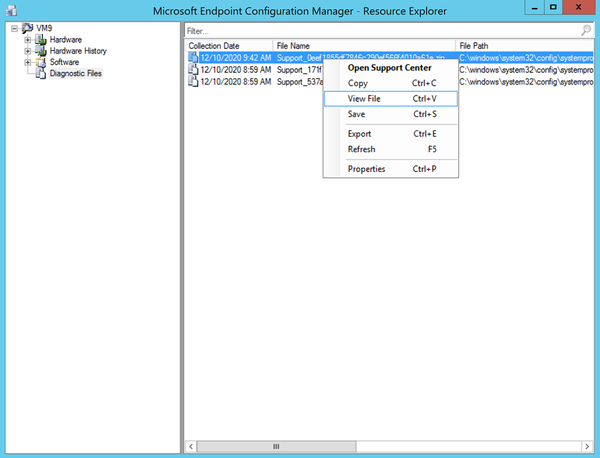Select the Hardware History label
This screenshot has height=458, width=600.
[78, 51]
